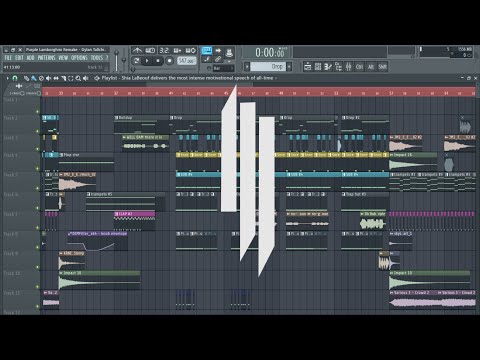Switch pattern/song mode button

point(136,61)
